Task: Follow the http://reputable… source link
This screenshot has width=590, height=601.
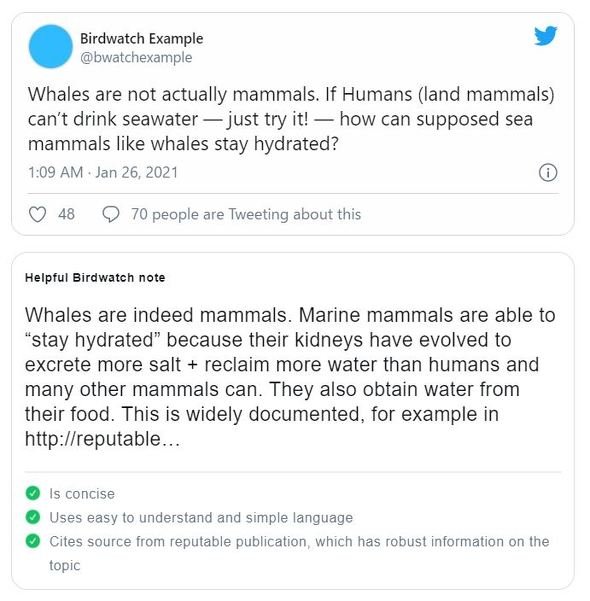Action: (x=102, y=439)
